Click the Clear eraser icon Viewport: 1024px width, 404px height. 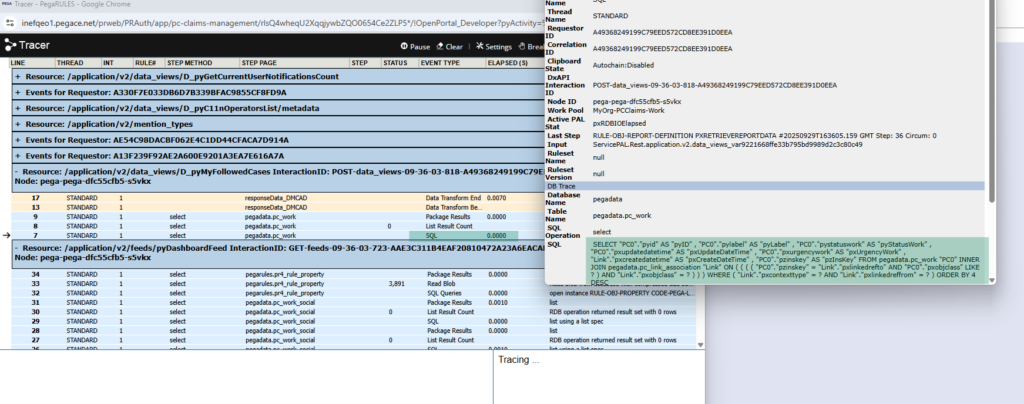(x=440, y=46)
